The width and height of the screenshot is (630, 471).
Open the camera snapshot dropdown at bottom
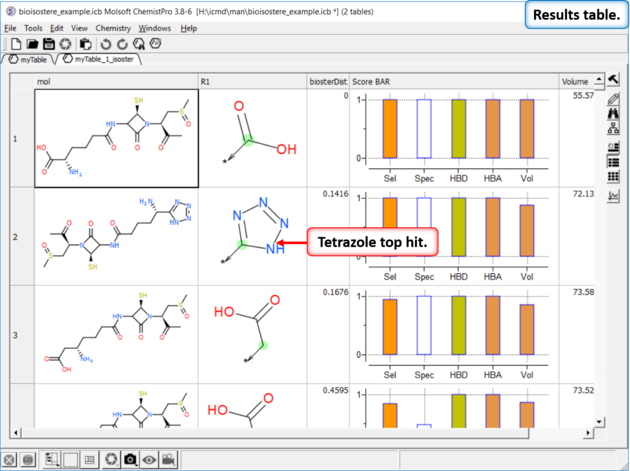pos(131,459)
